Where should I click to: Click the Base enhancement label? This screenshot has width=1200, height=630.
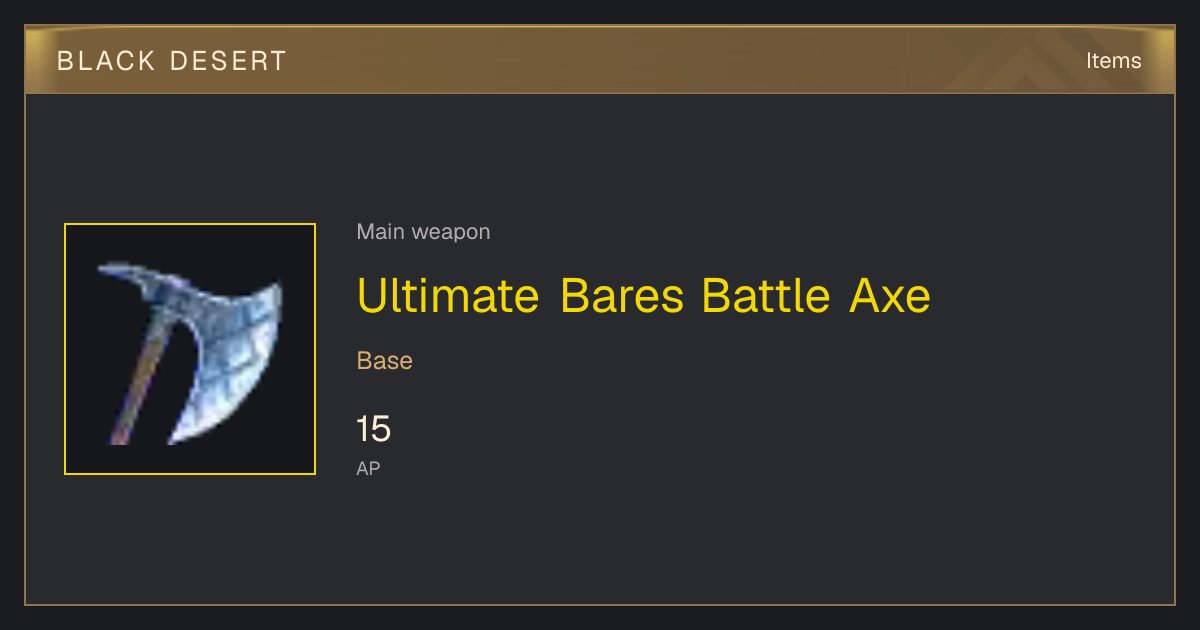tap(385, 361)
